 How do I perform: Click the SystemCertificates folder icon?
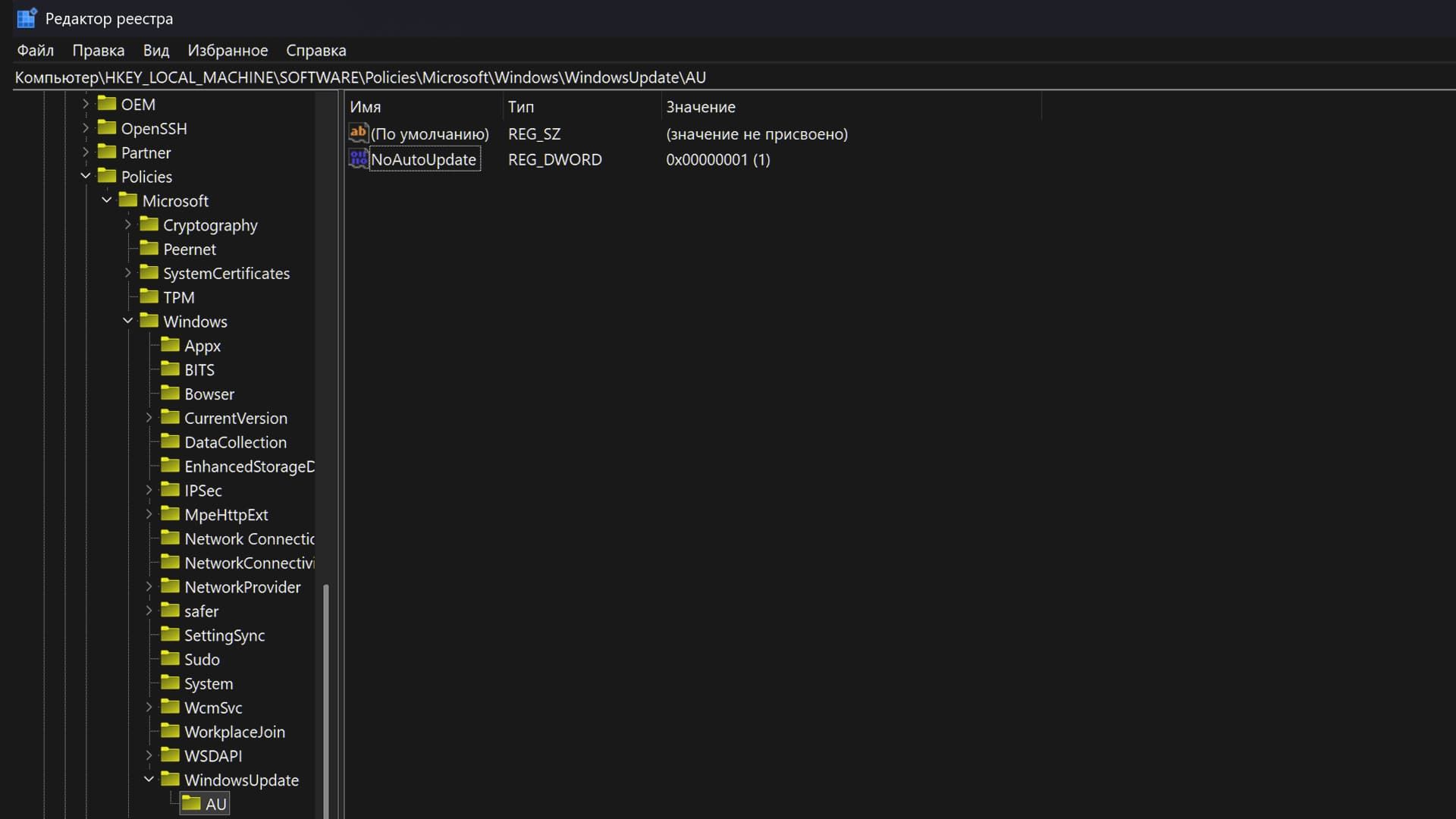149,272
